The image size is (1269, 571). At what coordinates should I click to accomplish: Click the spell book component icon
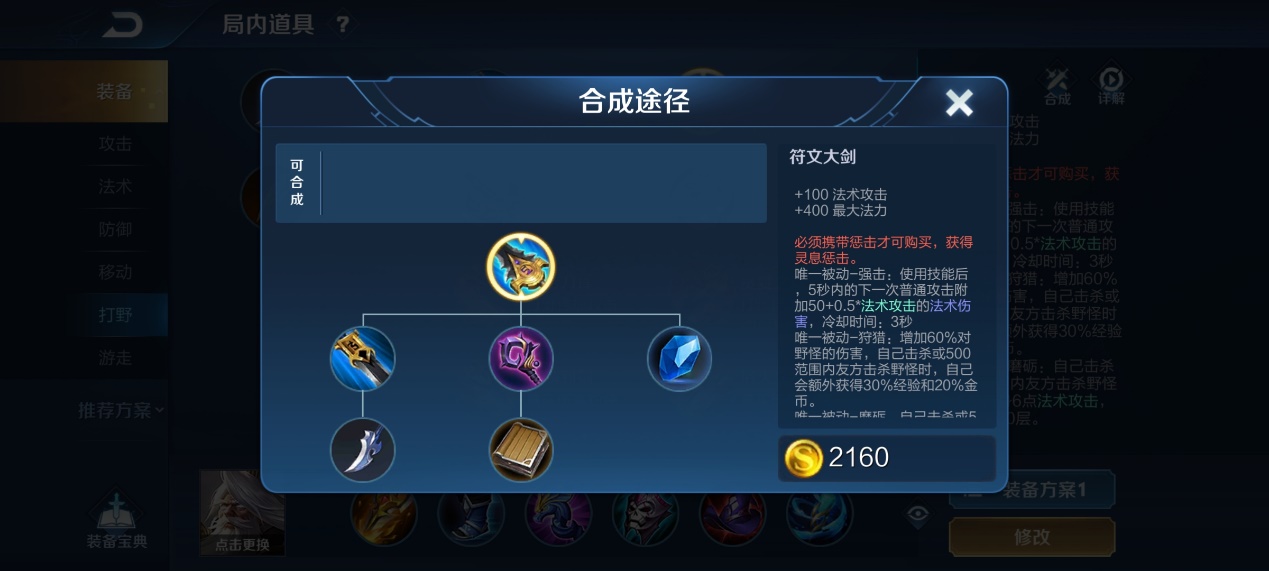[521, 449]
